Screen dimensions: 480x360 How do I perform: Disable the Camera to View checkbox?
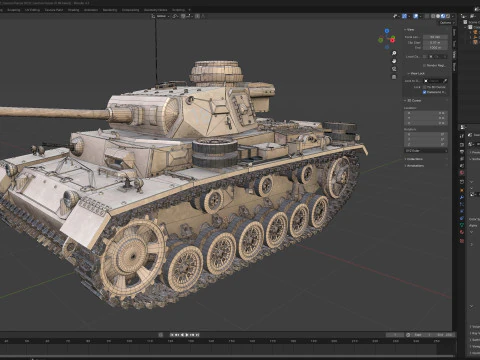point(424,92)
